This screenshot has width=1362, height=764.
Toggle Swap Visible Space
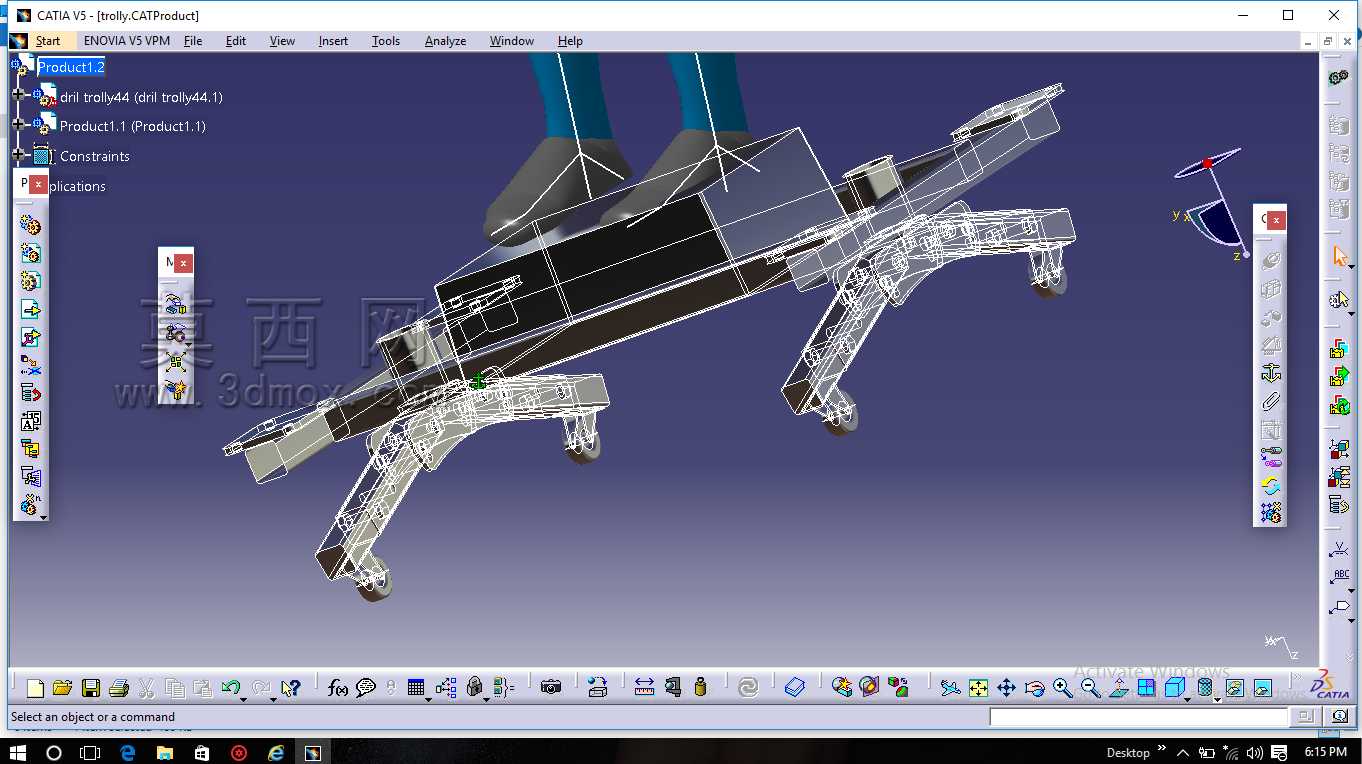1262,688
